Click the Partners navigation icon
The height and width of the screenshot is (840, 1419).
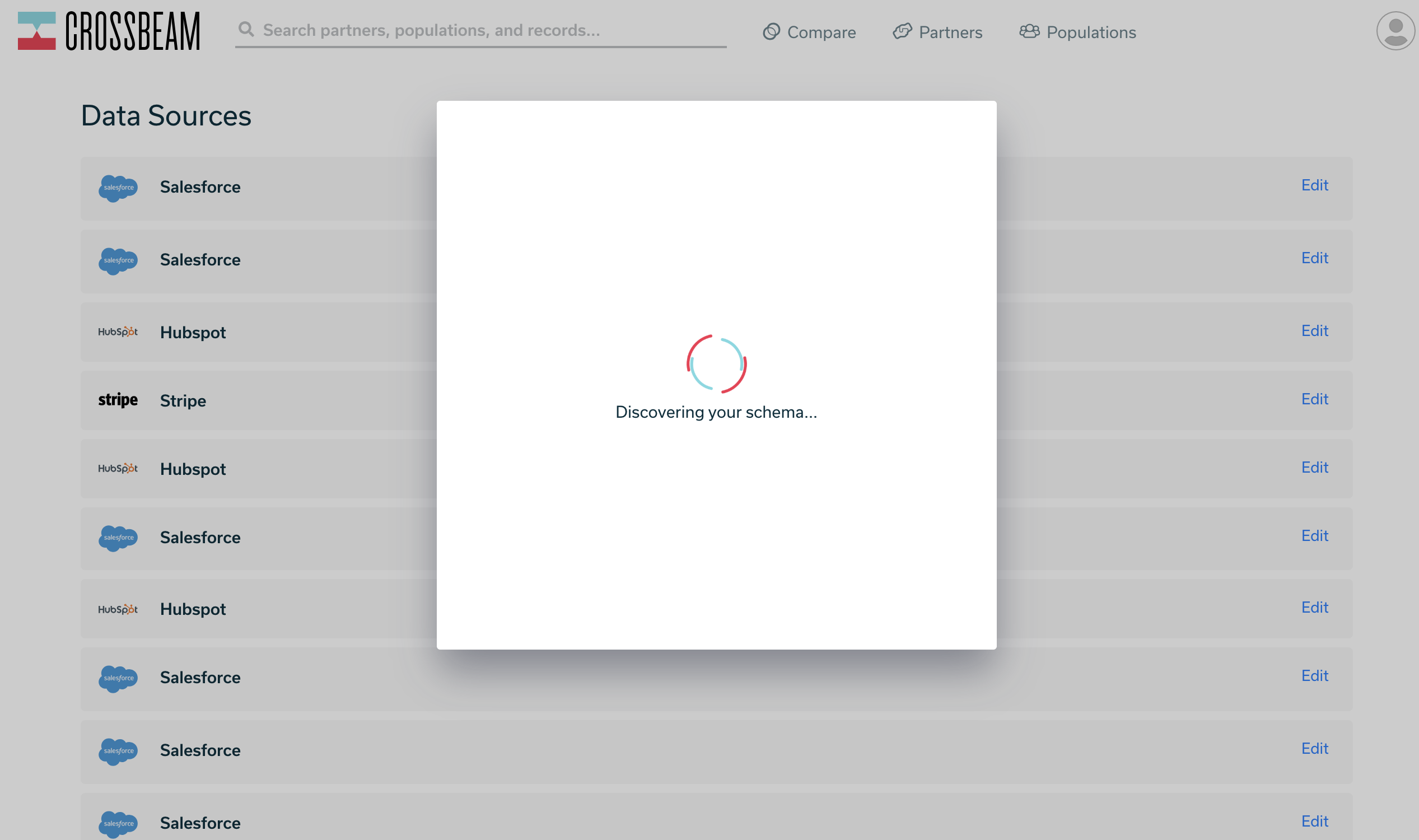coord(901,32)
